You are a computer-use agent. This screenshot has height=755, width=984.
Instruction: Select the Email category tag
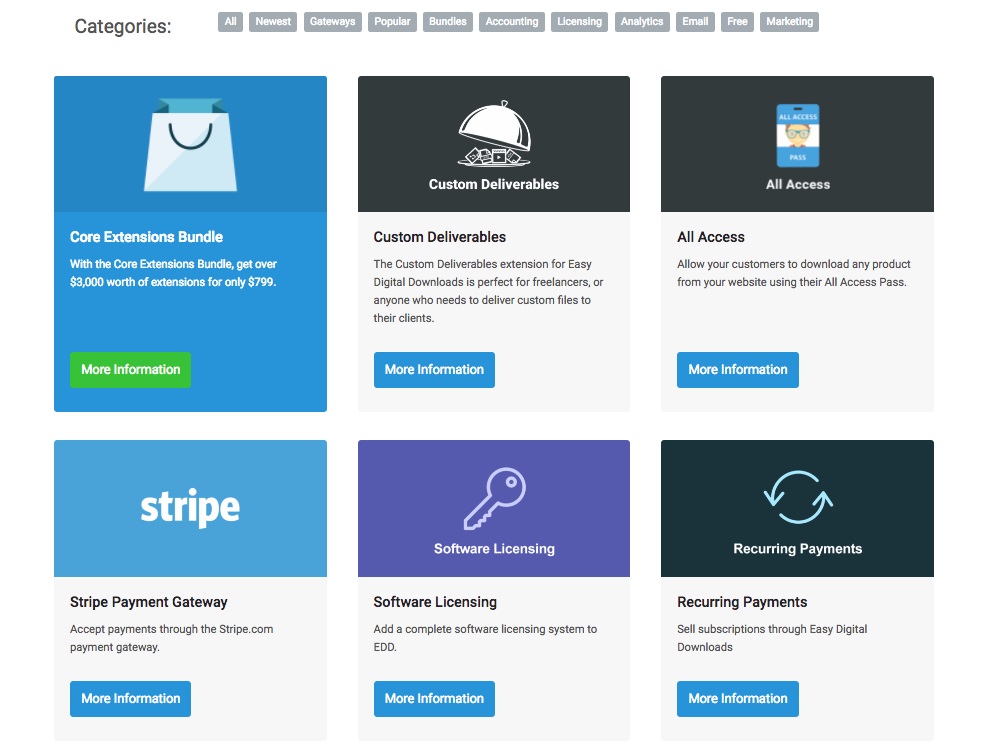[x=695, y=21]
